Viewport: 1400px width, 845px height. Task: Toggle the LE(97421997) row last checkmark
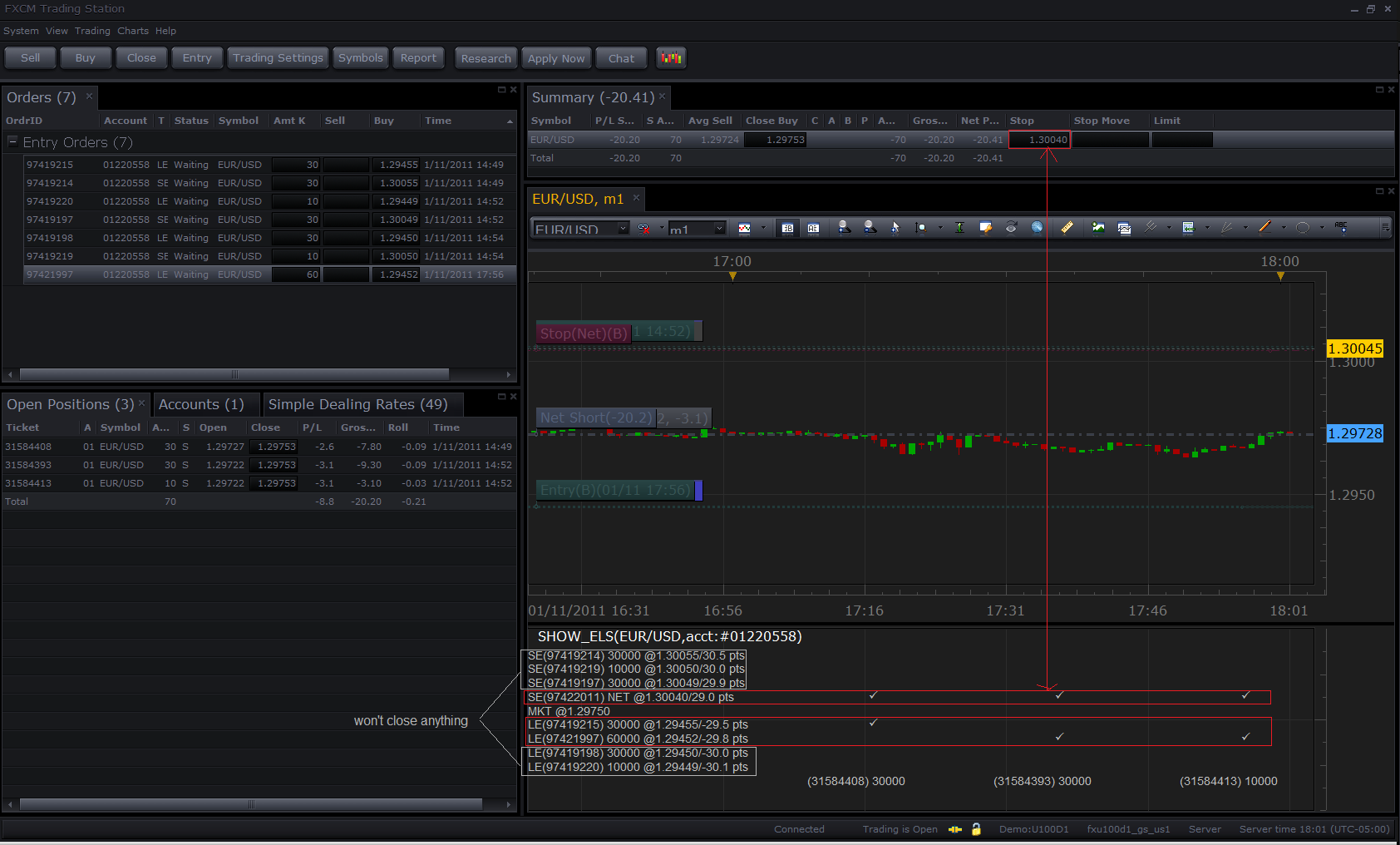[1245, 737]
